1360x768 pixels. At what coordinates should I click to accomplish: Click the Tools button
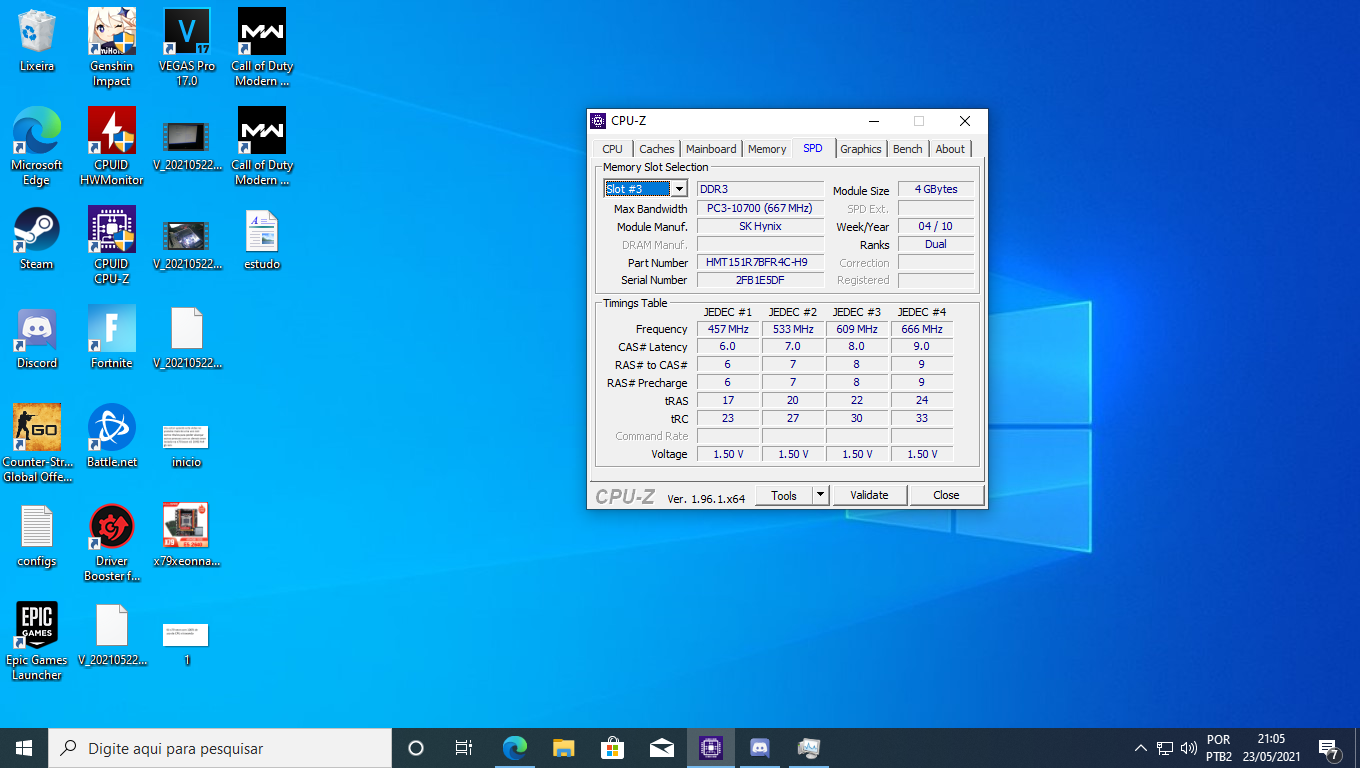784,495
